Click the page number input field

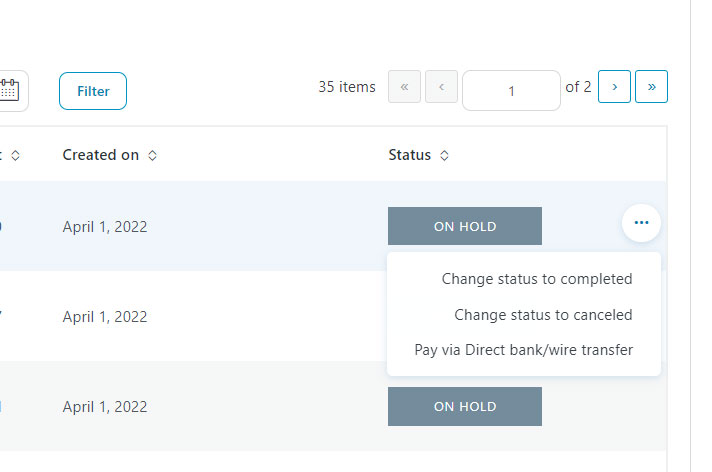click(x=511, y=91)
